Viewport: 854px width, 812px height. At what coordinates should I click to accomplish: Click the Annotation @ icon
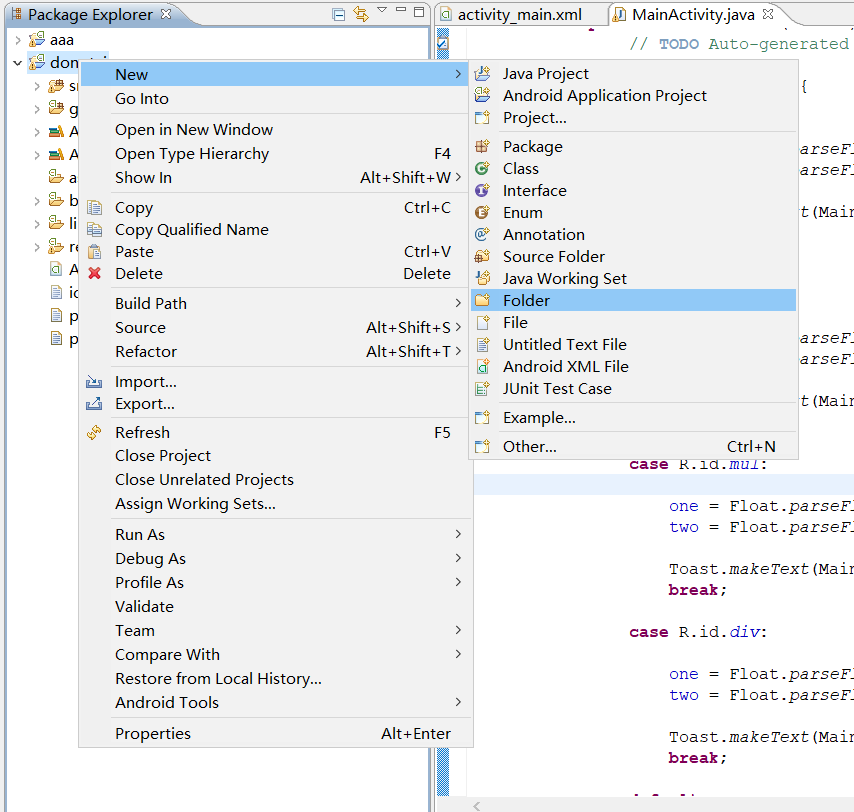[x=483, y=234]
